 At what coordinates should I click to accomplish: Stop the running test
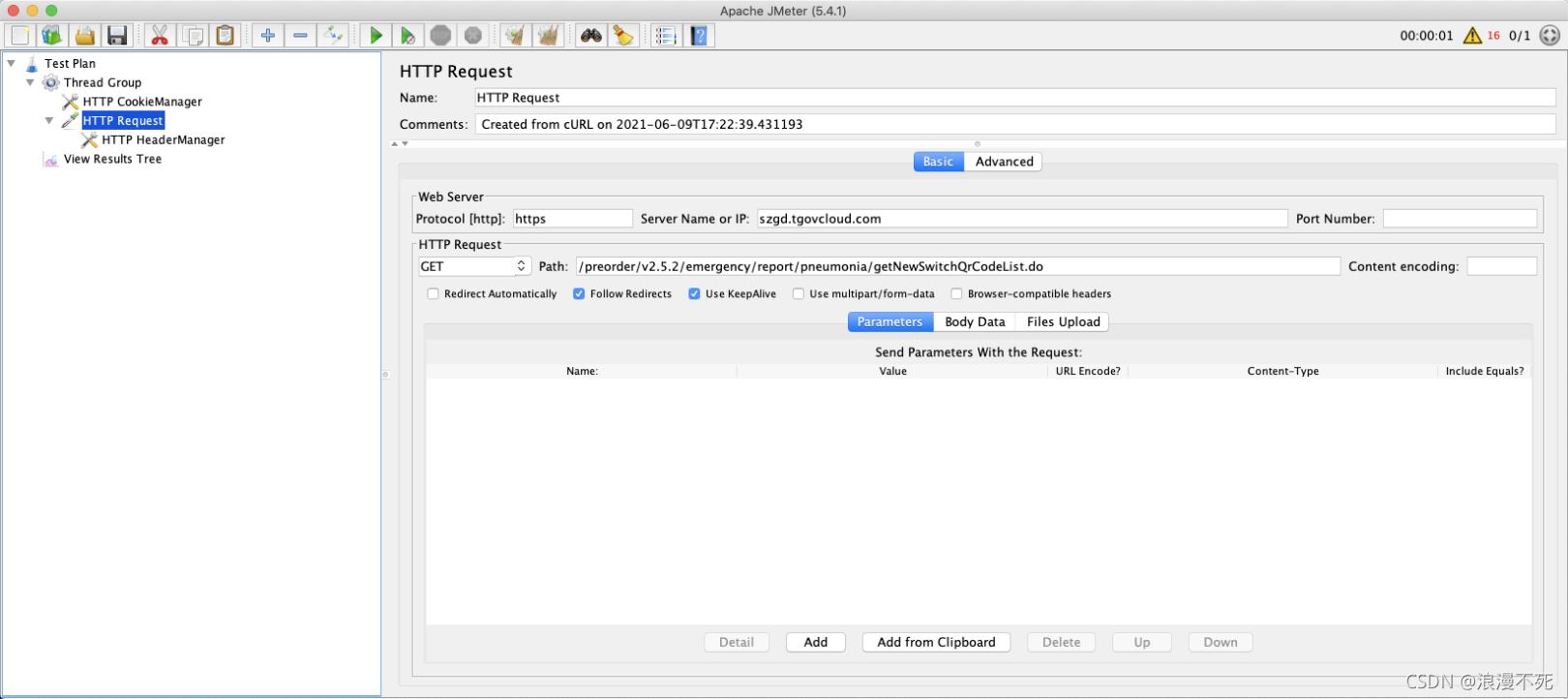(440, 36)
